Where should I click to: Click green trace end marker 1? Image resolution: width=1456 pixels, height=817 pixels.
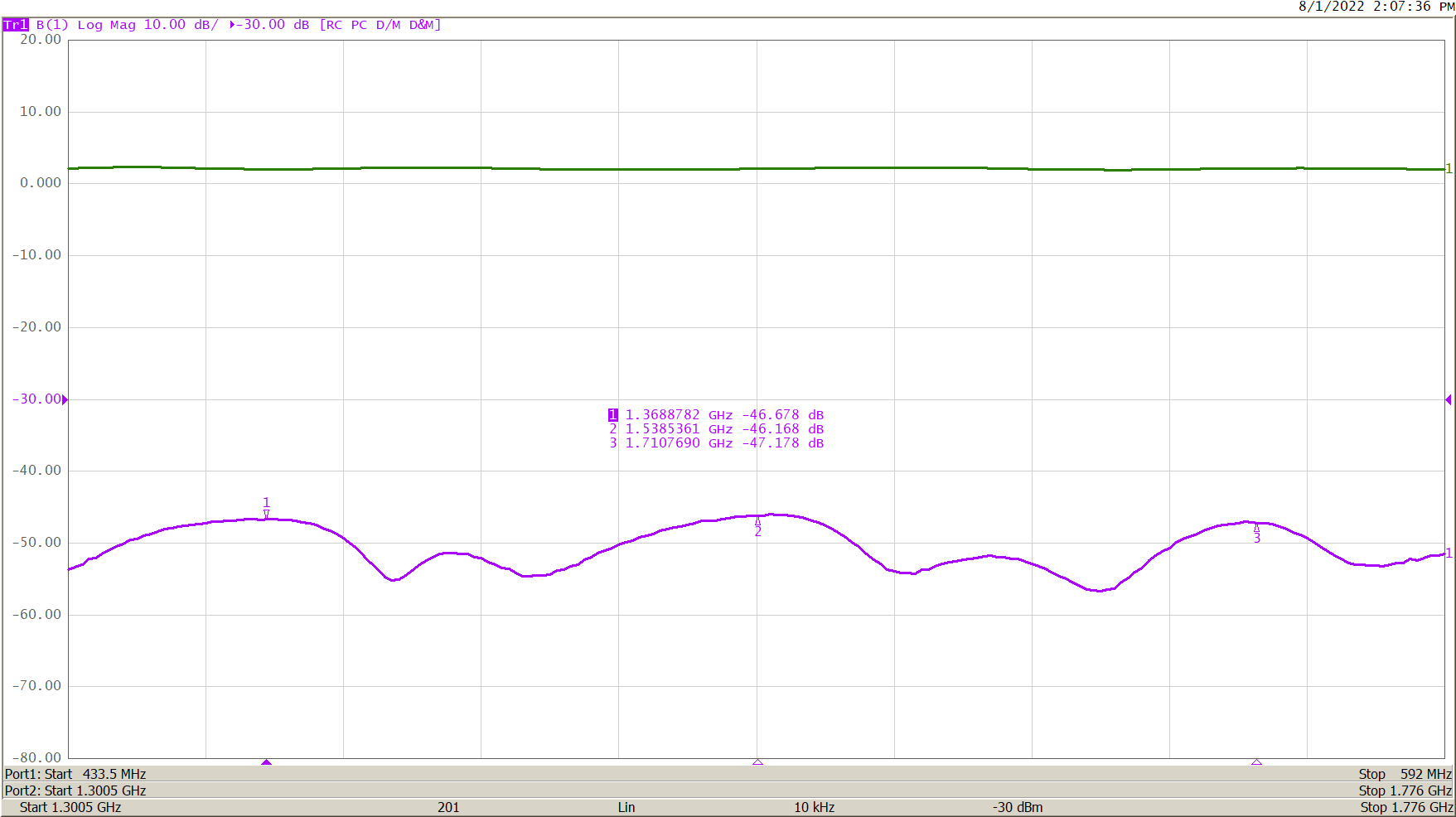click(1449, 169)
